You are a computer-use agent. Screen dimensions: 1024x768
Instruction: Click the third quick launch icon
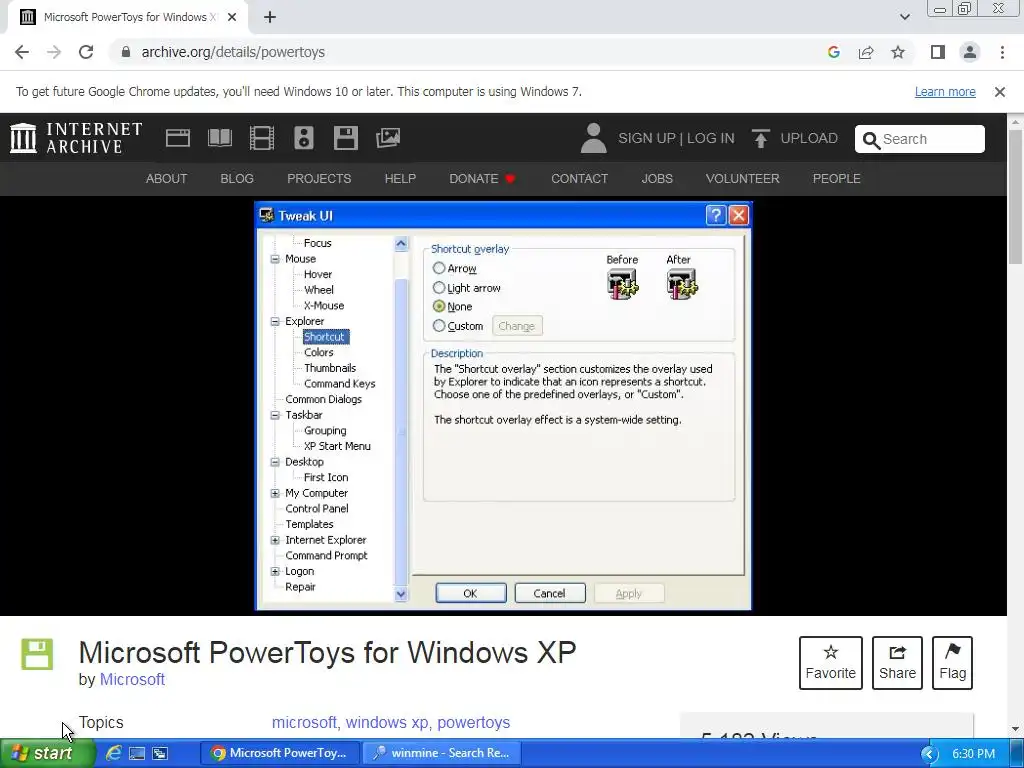click(x=159, y=753)
